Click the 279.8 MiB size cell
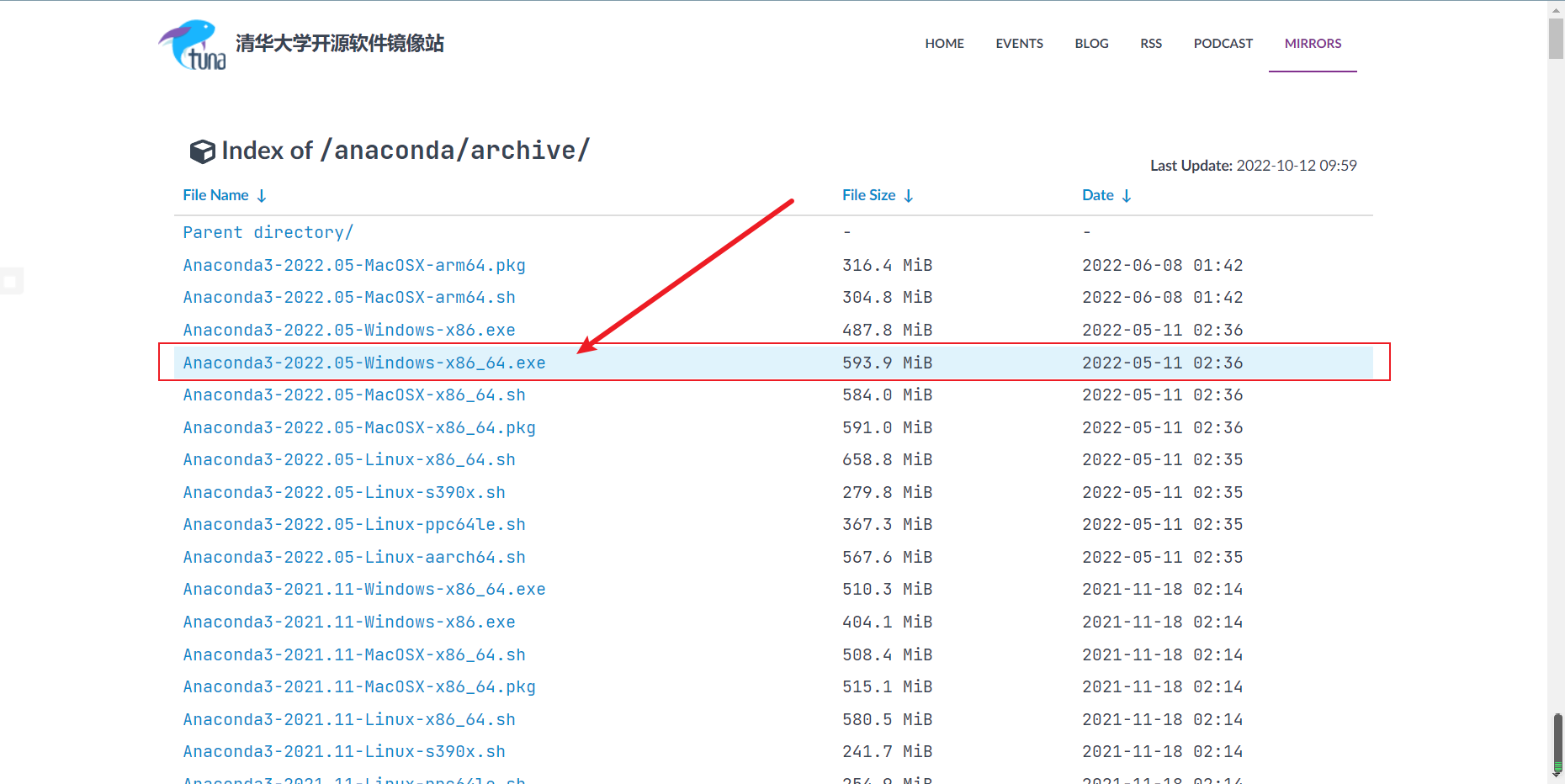Image resolution: width=1565 pixels, height=784 pixels. pyautogui.click(x=888, y=492)
